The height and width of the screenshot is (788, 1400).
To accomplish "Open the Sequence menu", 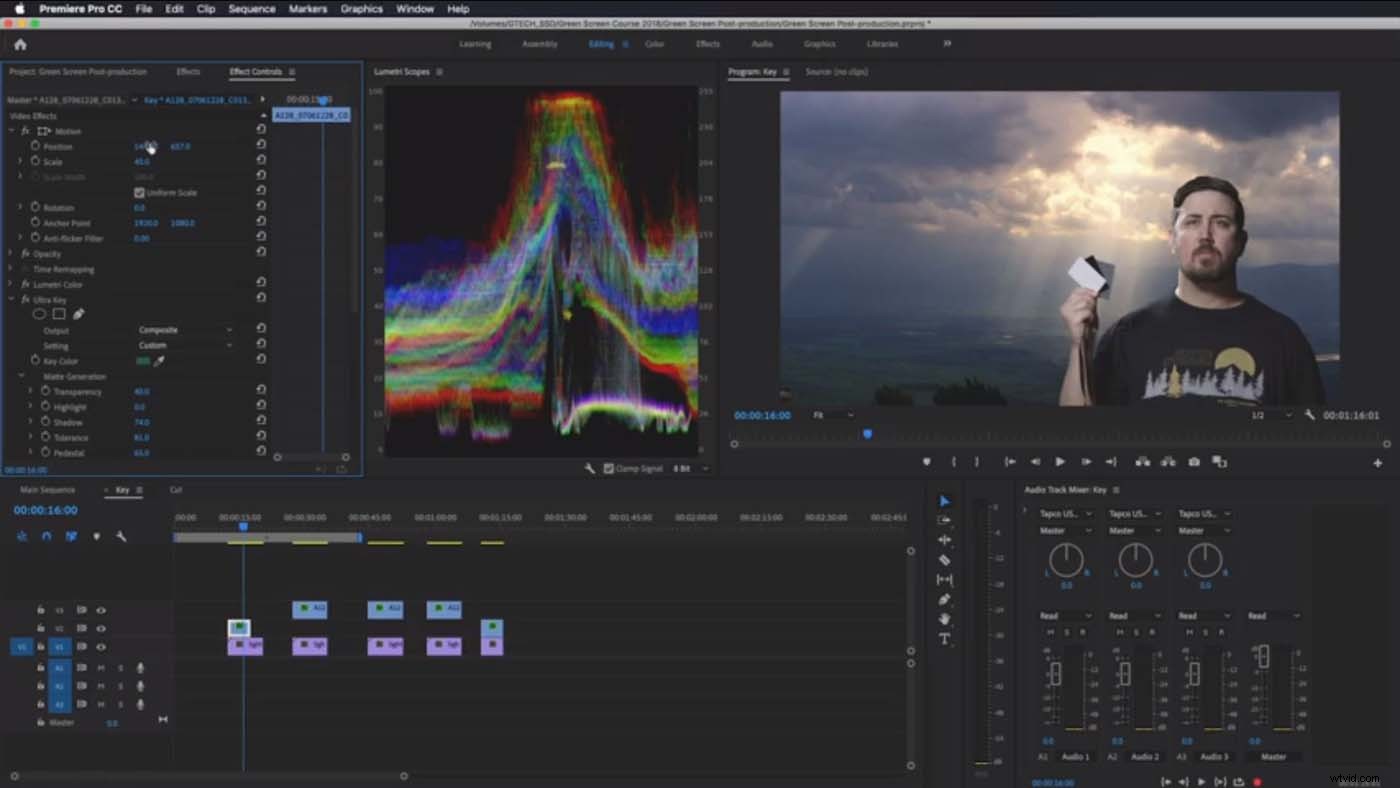I will (x=250, y=8).
